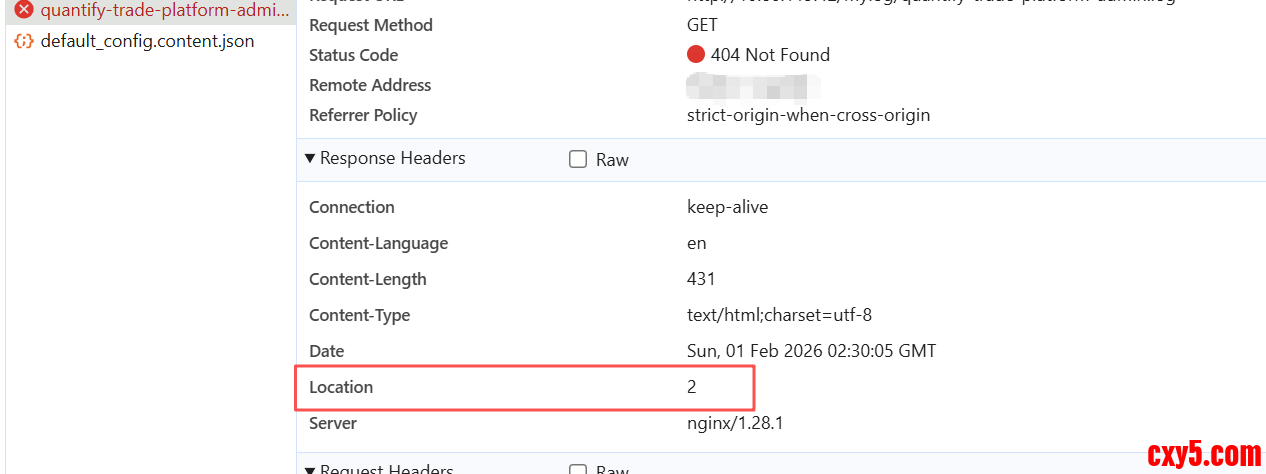
Task: Collapse the Response Headers section
Action: click(x=311, y=158)
